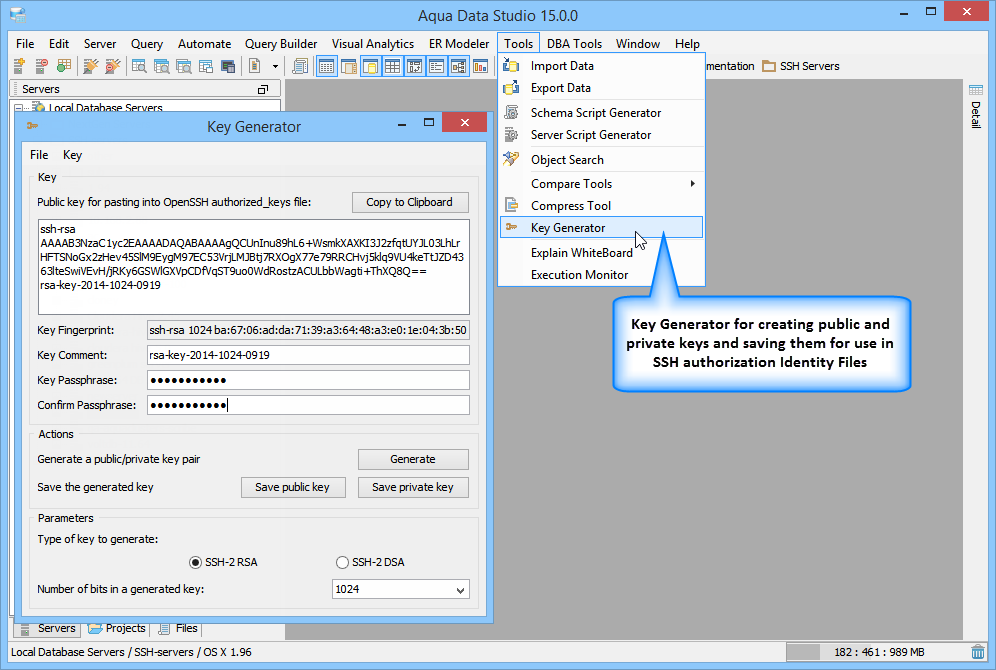Switch to the Files tab
This screenshot has height=670, width=996.
pos(178,628)
